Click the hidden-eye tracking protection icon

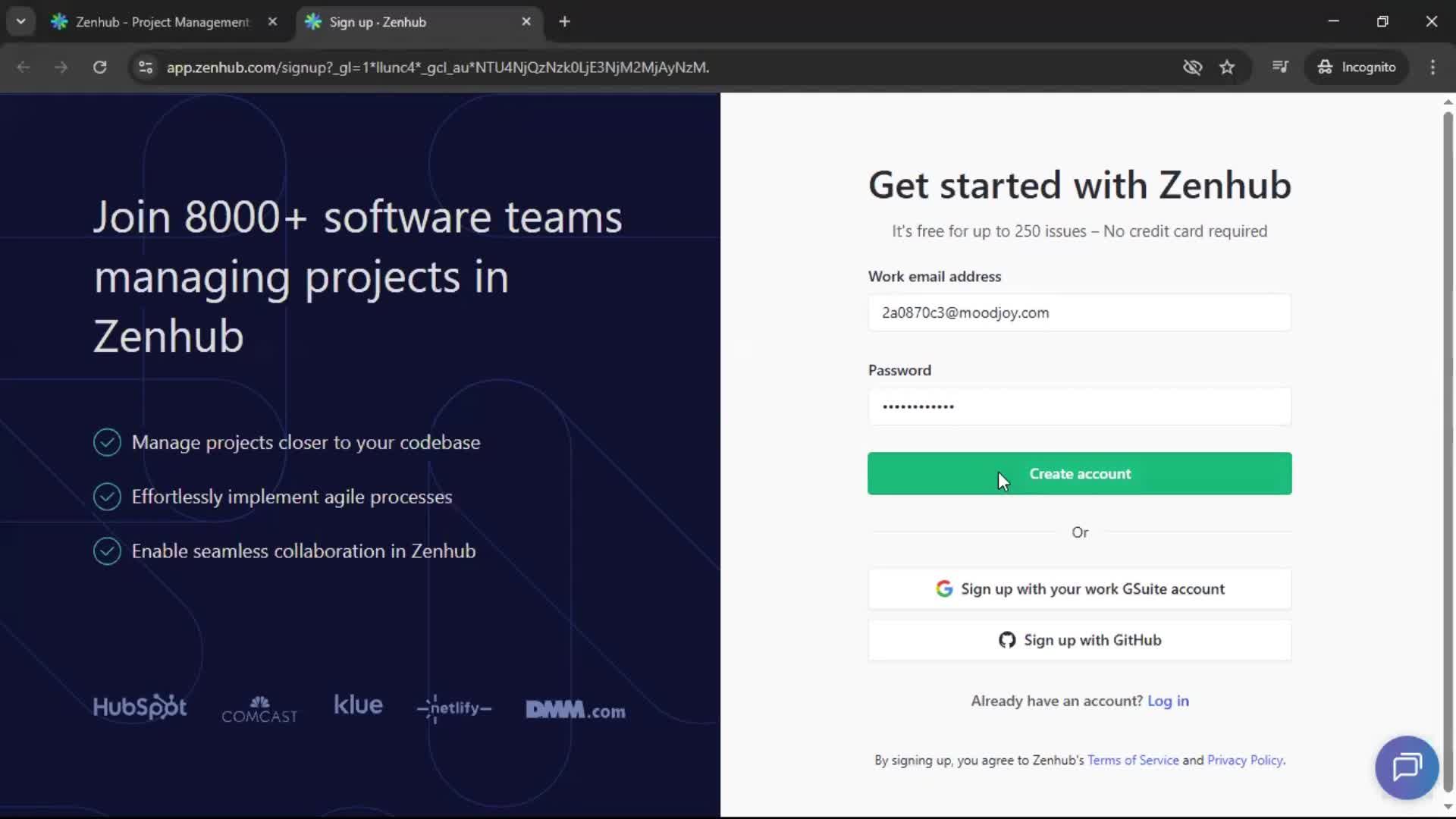[1192, 67]
